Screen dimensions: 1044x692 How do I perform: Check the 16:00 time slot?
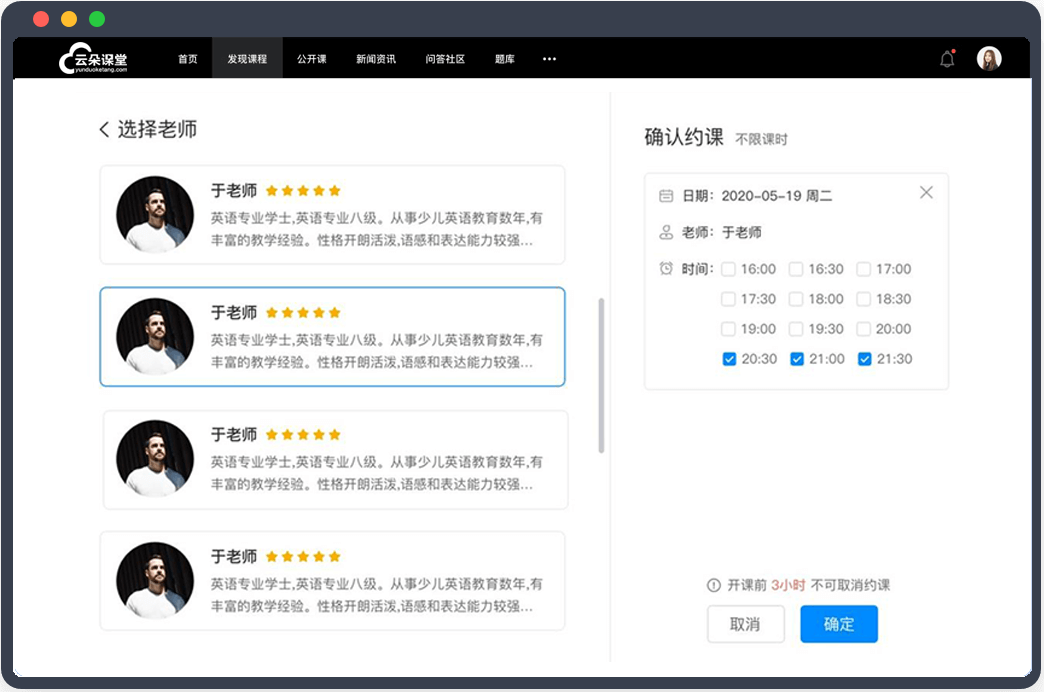[x=728, y=269]
